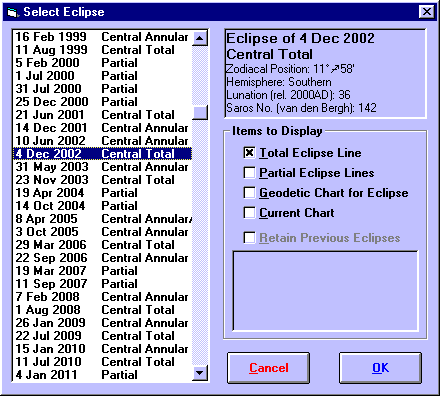Select the 1 Jul 2000 Partial eclipse
This screenshot has width=440, height=396.
[x=102, y=76]
